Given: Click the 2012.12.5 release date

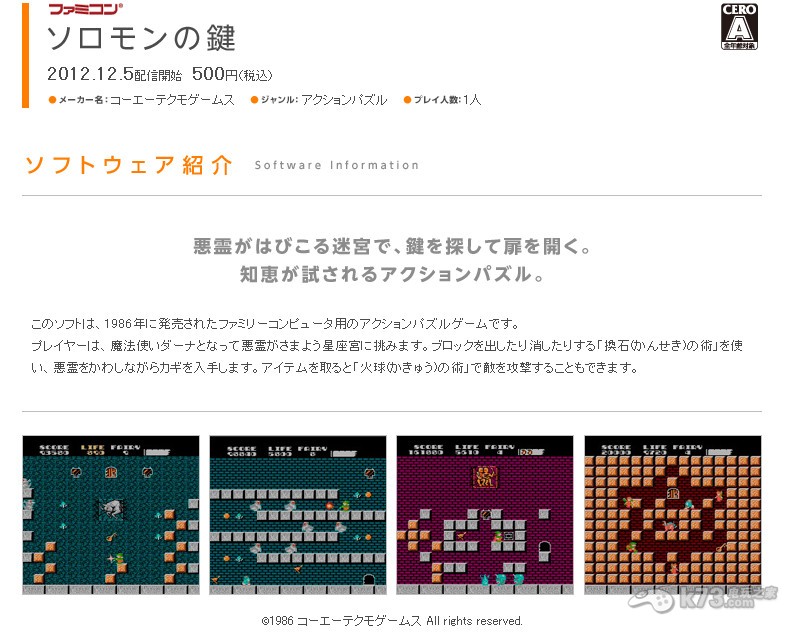Looking at the screenshot, I should [90, 74].
